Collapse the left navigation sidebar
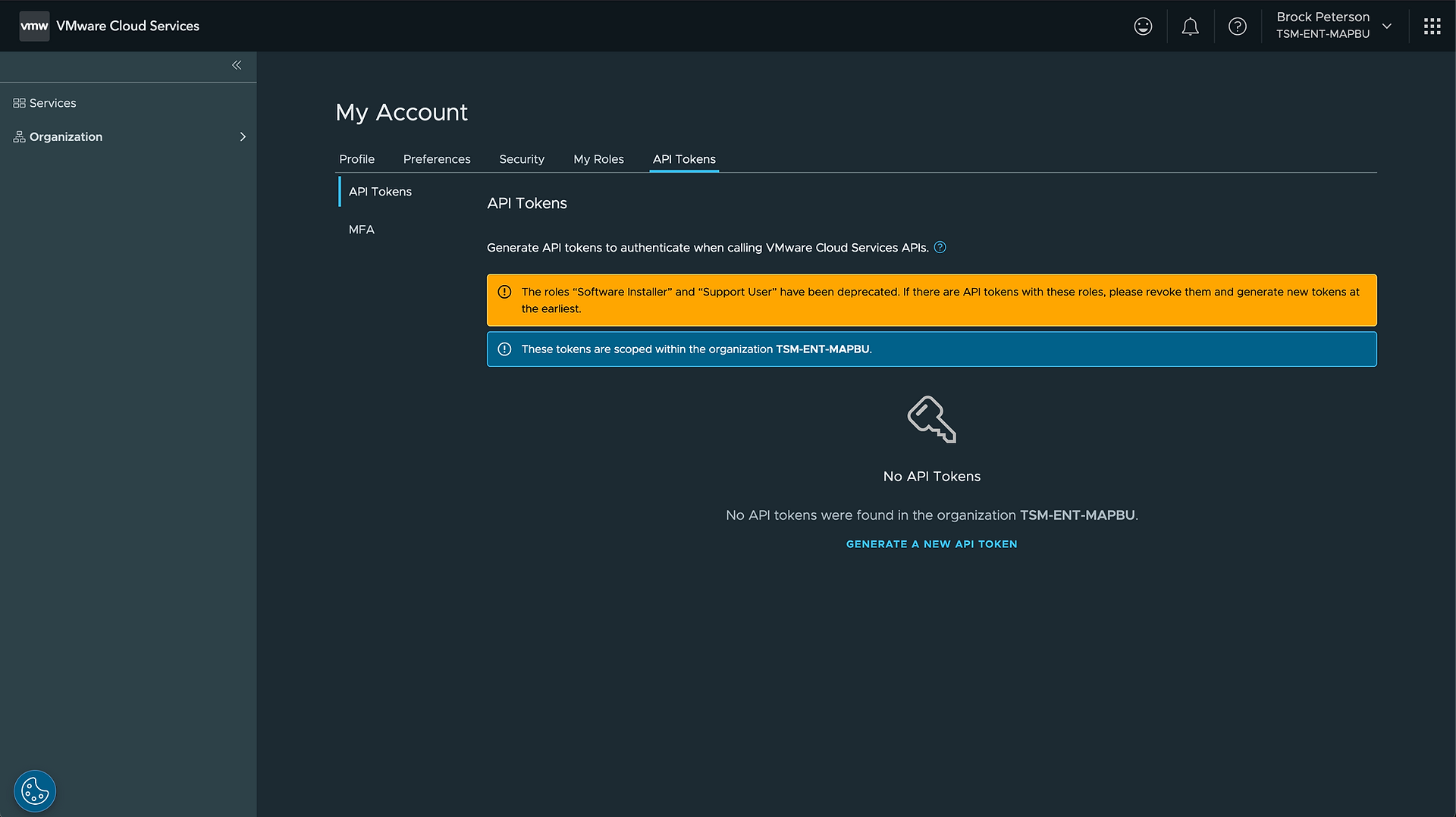The width and height of the screenshot is (1456, 817). pyautogui.click(x=237, y=65)
